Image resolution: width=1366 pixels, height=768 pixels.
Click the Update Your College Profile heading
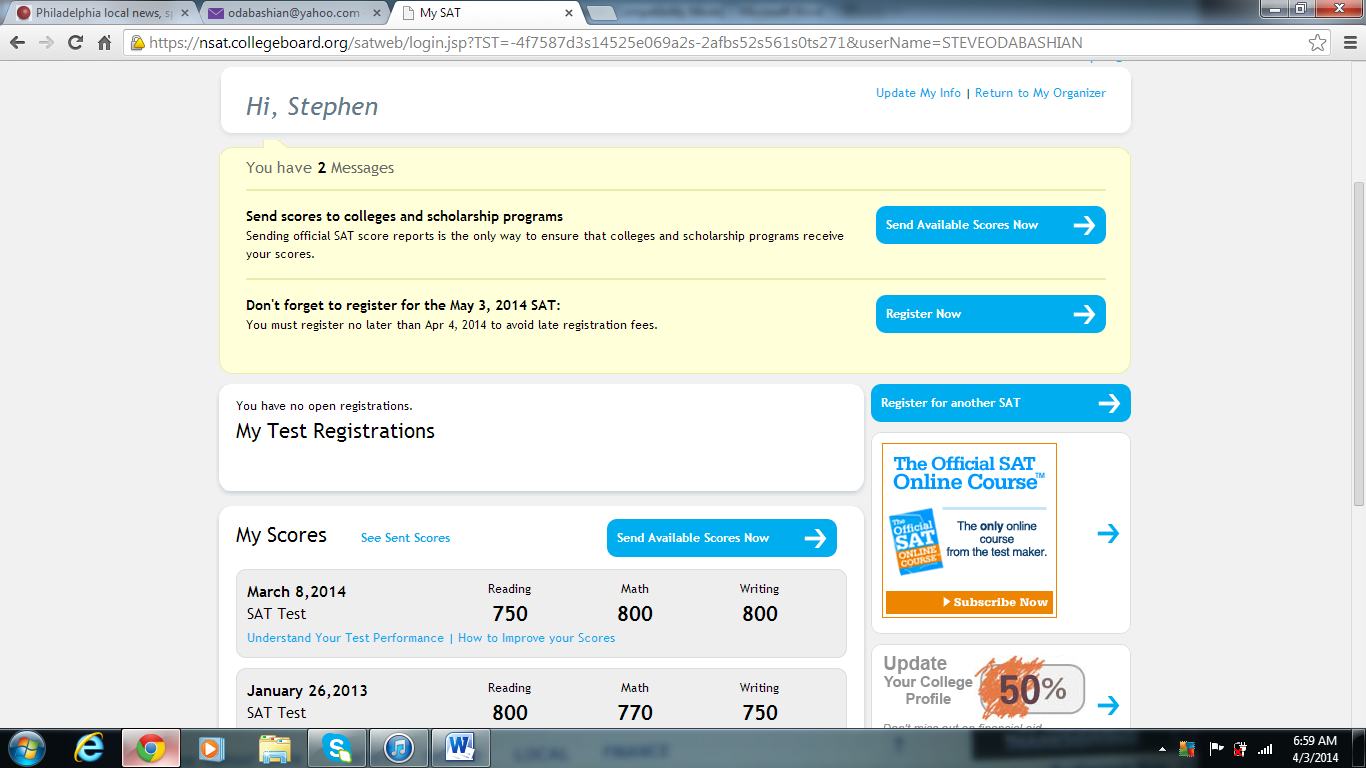point(928,681)
